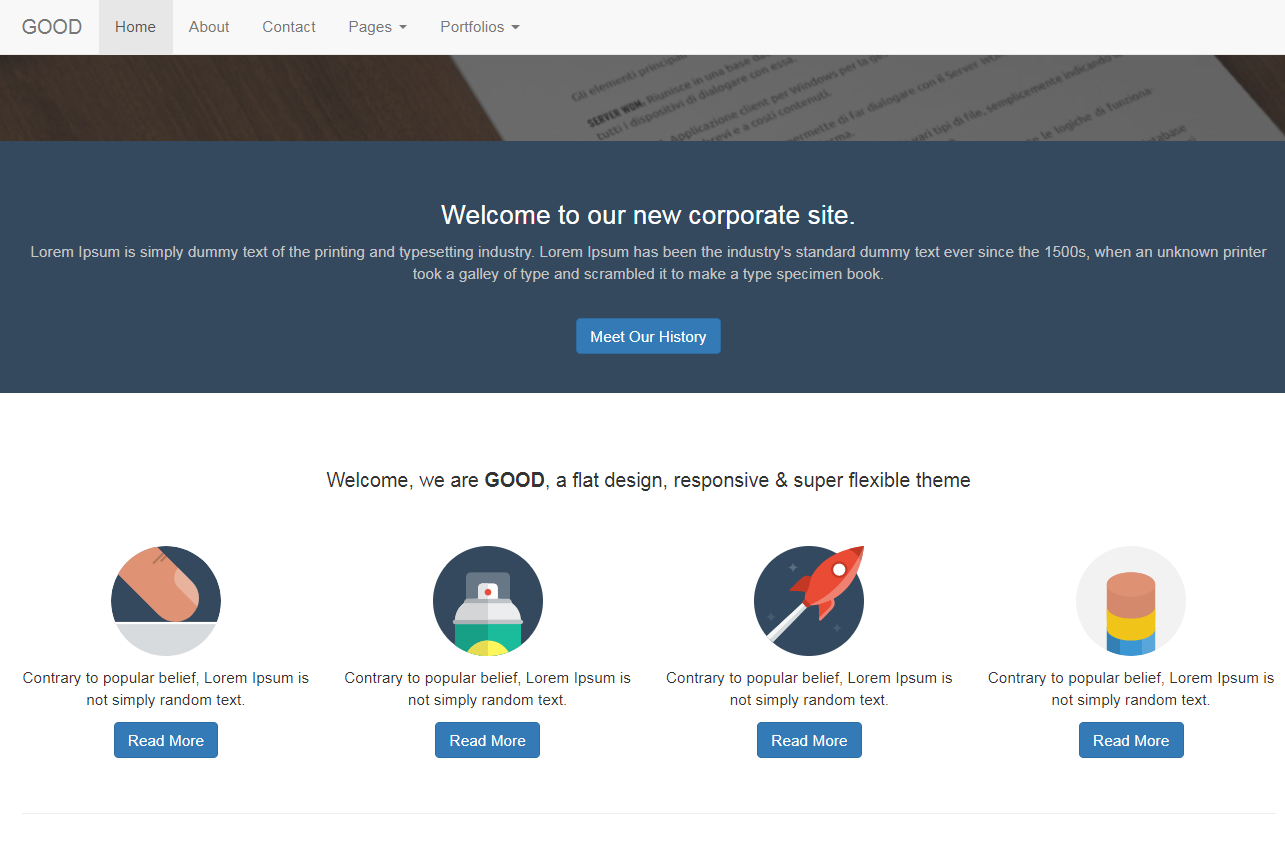
Task: Click Read More under the cylinders icon
Action: click(1130, 741)
